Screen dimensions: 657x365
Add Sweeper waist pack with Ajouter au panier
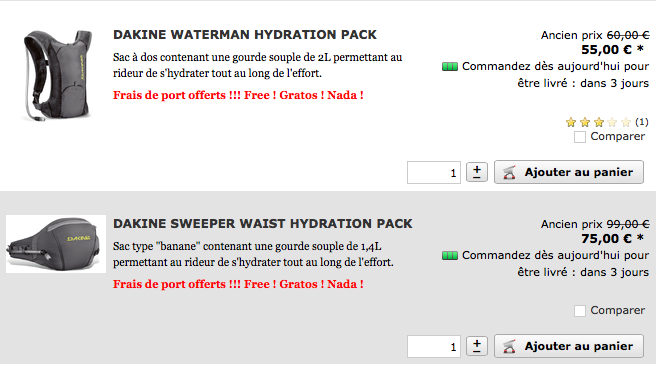tap(569, 346)
